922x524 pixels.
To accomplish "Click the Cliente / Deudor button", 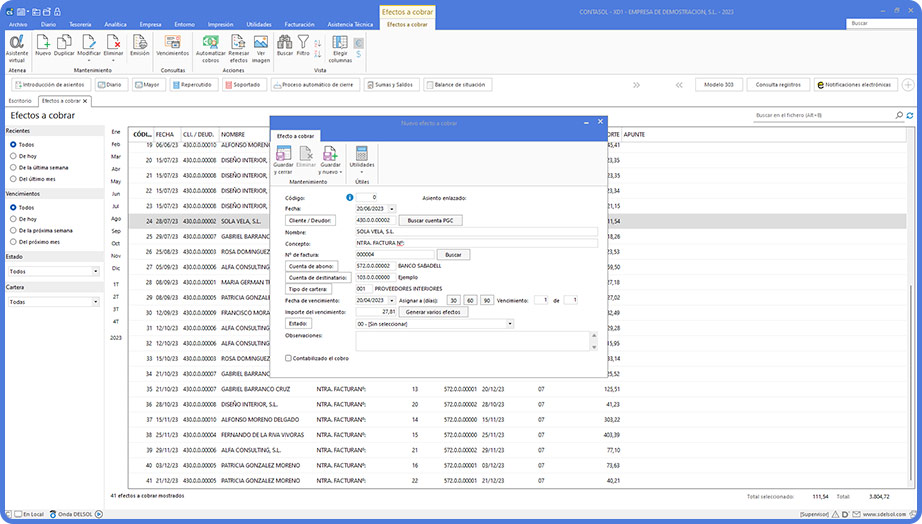I will click(310, 220).
